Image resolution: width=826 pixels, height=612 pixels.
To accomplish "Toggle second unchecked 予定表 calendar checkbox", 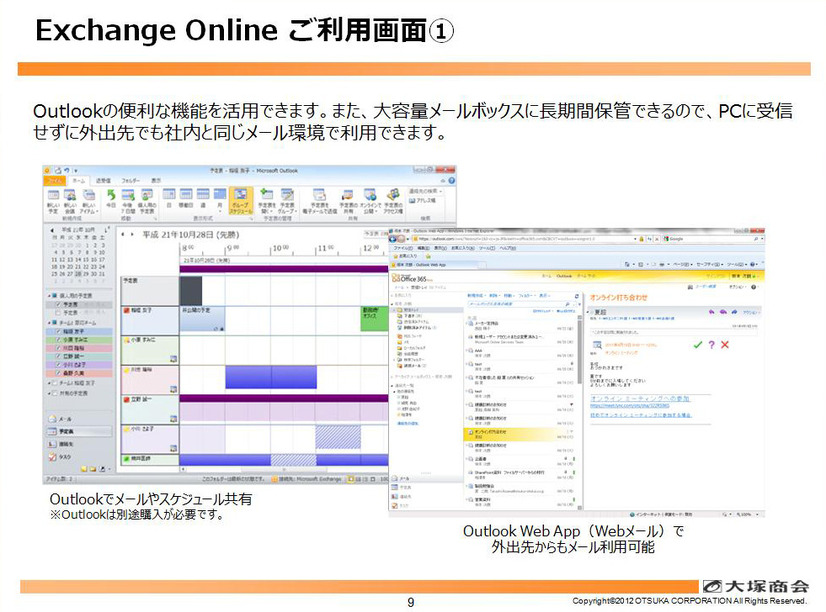I will [x=58, y=313].
